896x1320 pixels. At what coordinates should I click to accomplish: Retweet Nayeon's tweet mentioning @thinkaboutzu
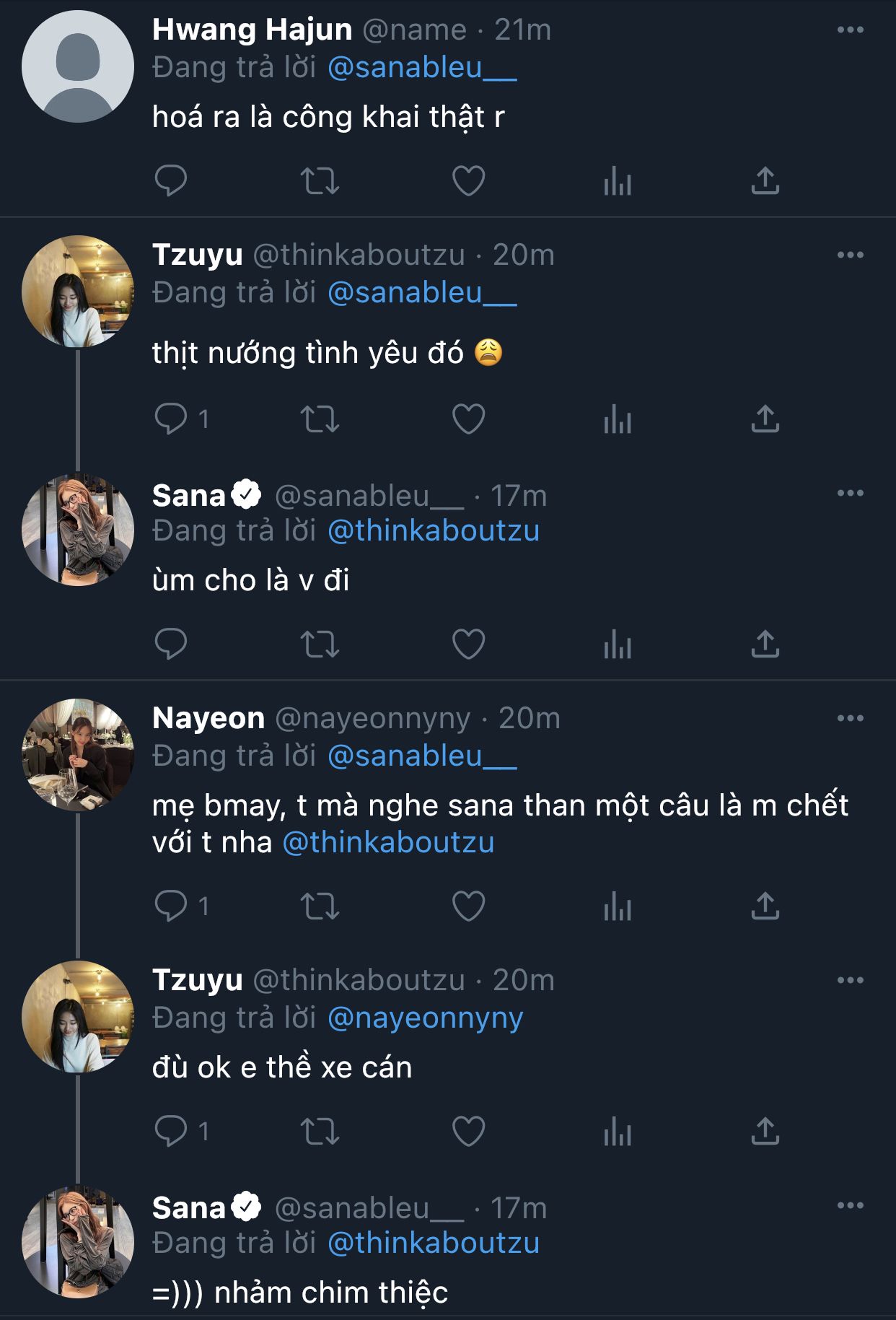point(320,906)
